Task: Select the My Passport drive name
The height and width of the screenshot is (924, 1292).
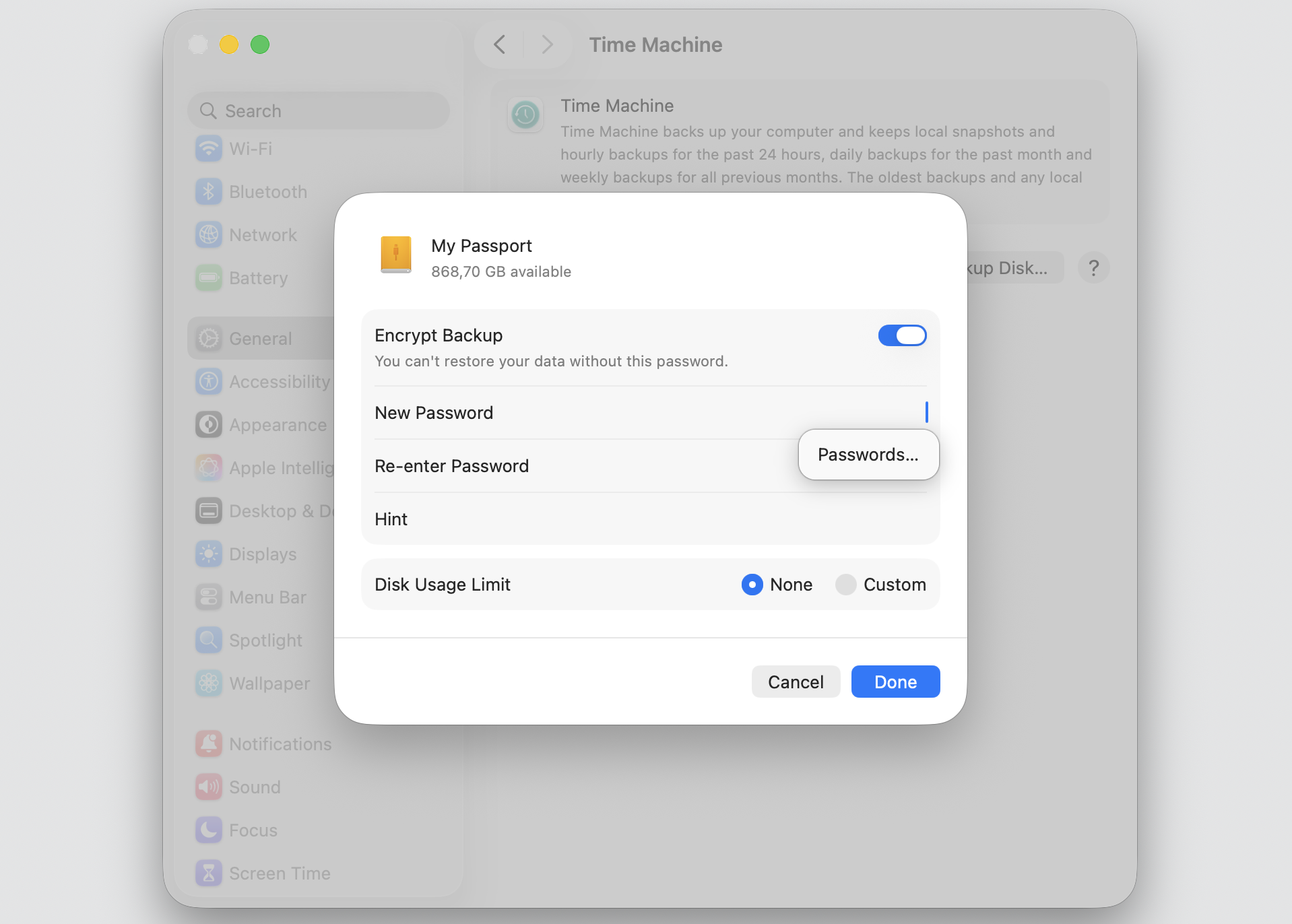Action: tap(482, 246)
